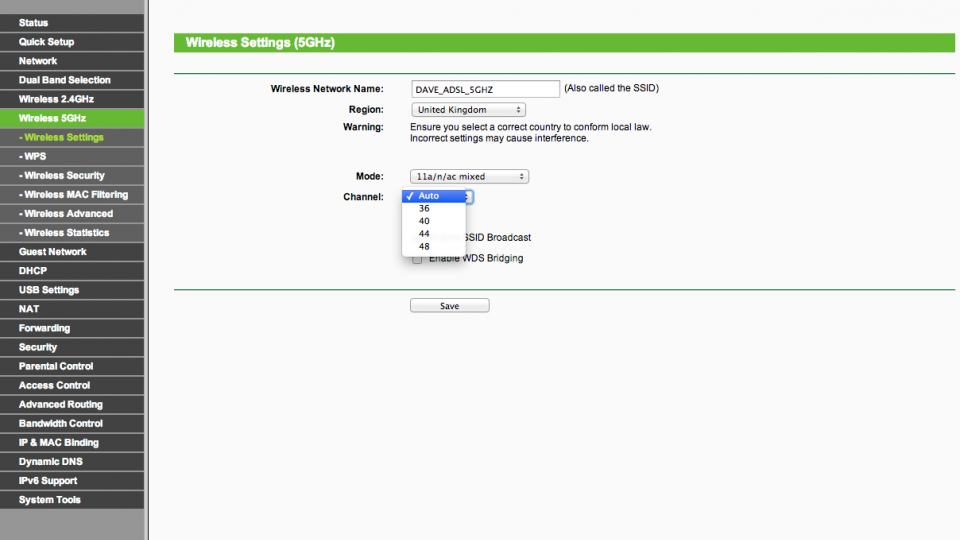Open Access Control

(x=72, y=385)
